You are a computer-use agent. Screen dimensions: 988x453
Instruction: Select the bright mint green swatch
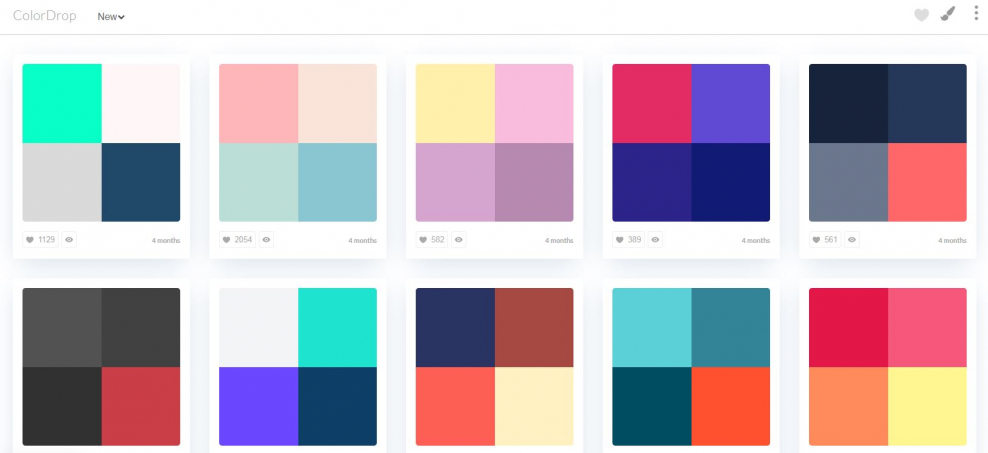pos(62,103)
